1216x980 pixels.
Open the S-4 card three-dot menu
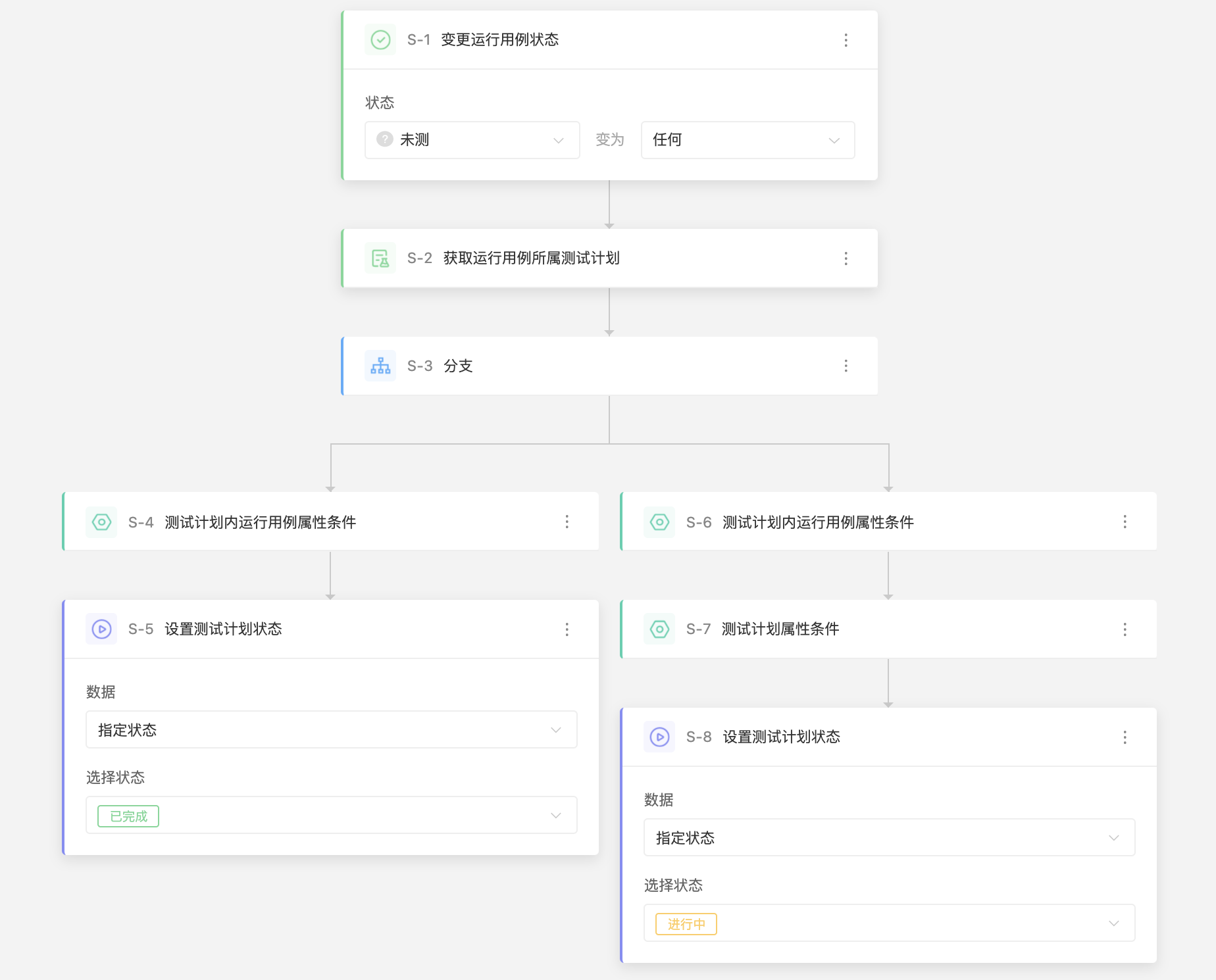pos(567,522)
